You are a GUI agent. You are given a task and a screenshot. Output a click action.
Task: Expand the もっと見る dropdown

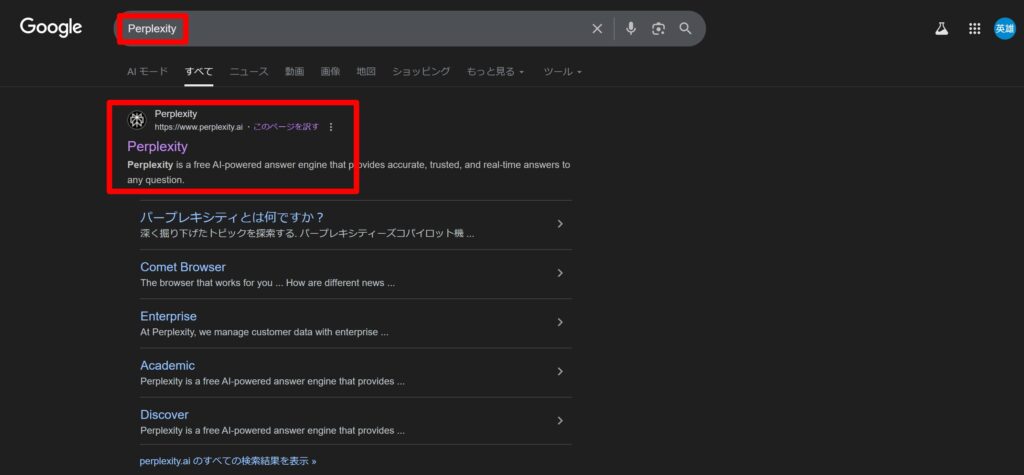click(495, 72)
